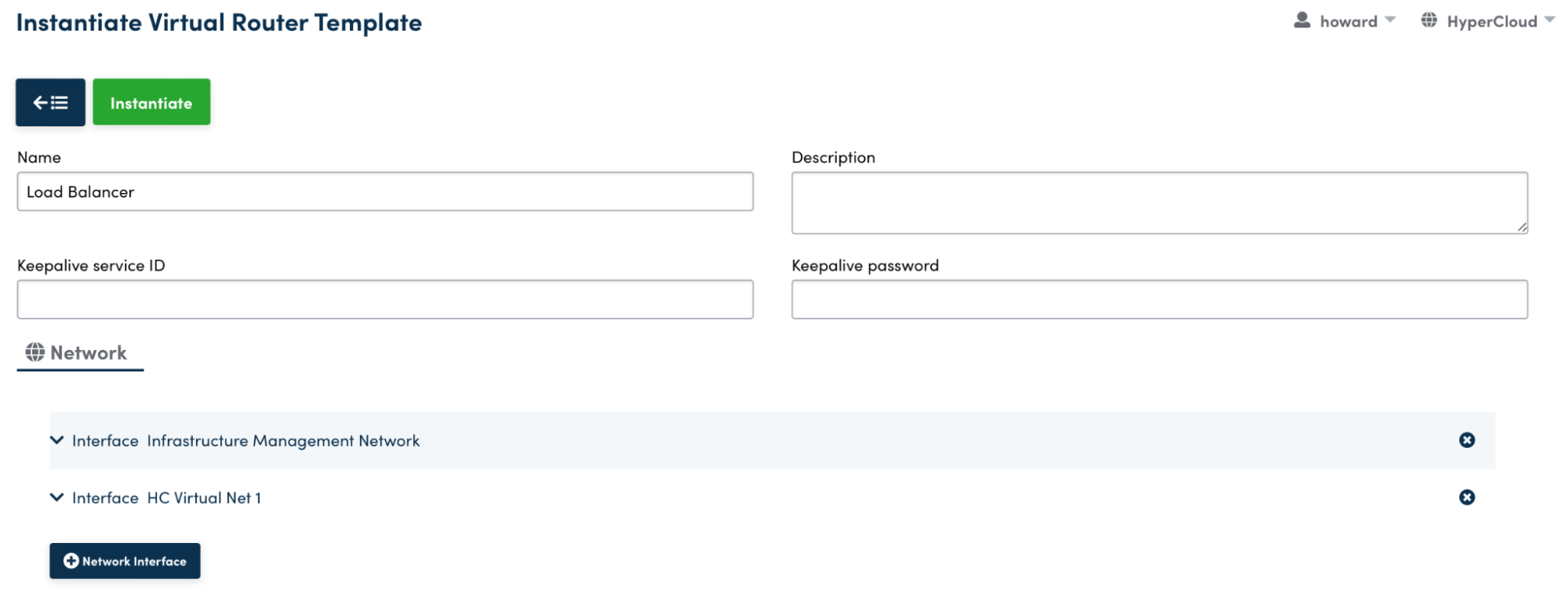Click into the Description text area

click(1159, 202)
